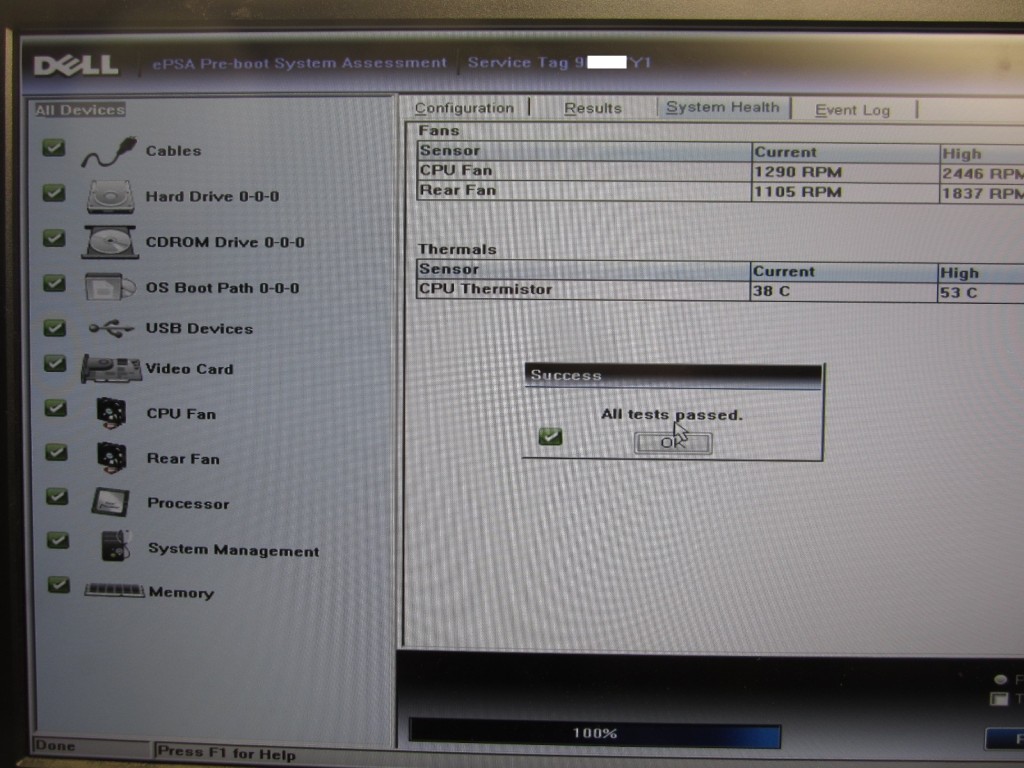
Task: Uncheck the System Management checkbox
Action: 58,540
